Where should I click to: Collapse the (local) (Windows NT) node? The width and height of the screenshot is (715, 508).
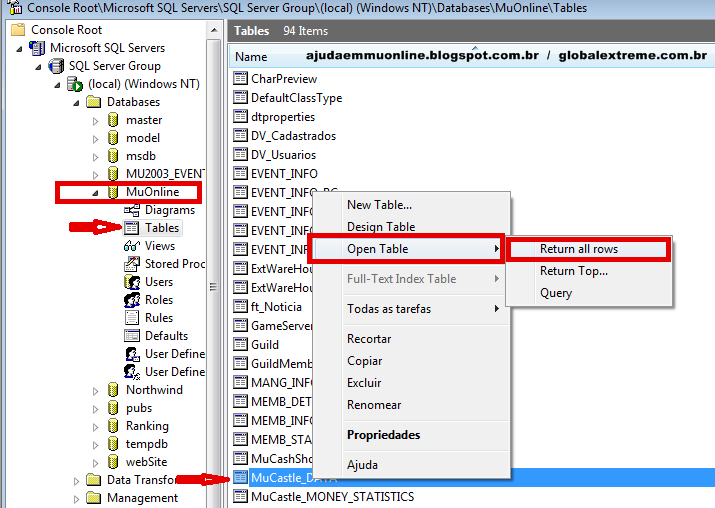(x=57, y=85)
